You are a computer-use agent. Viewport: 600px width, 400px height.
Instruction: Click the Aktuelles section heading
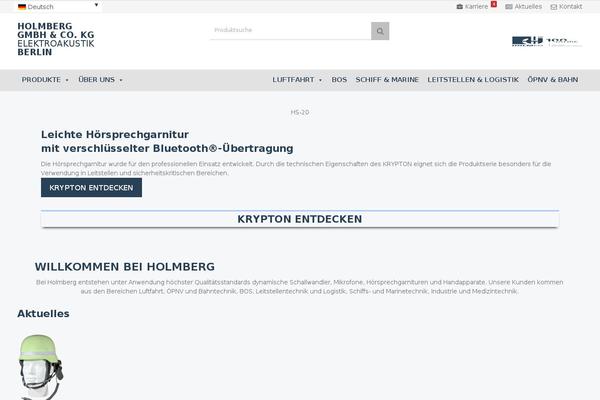pos(43,313)
